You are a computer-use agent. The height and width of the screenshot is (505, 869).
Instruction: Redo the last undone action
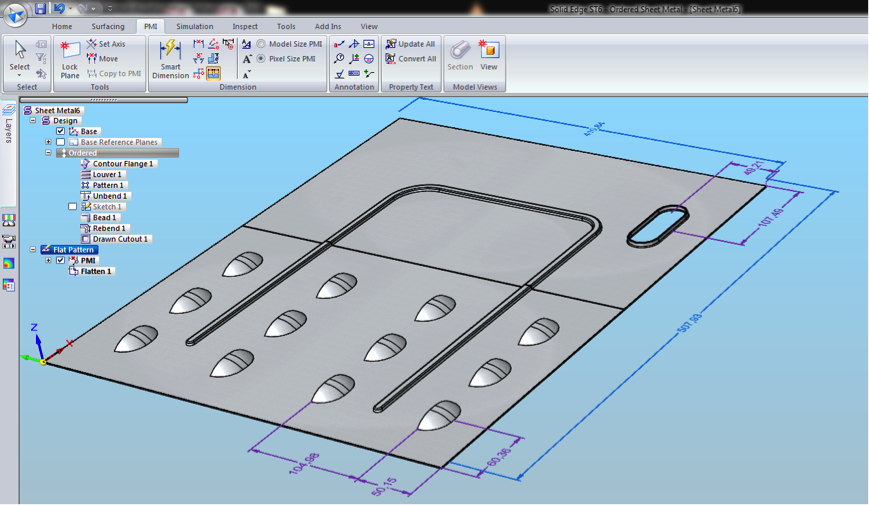83,8
